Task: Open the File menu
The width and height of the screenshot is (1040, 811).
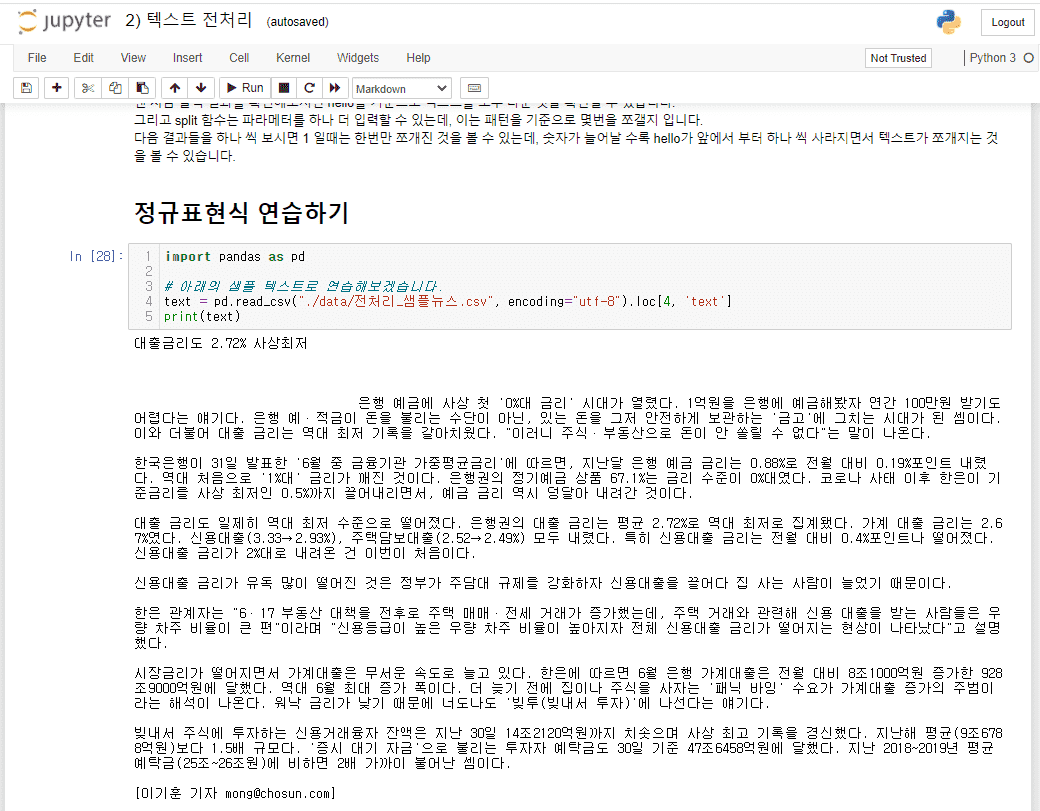Action: coord(37,58)
